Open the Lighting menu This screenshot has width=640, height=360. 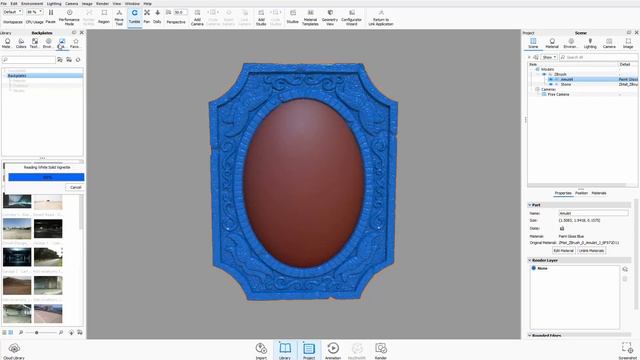[54, 3]
